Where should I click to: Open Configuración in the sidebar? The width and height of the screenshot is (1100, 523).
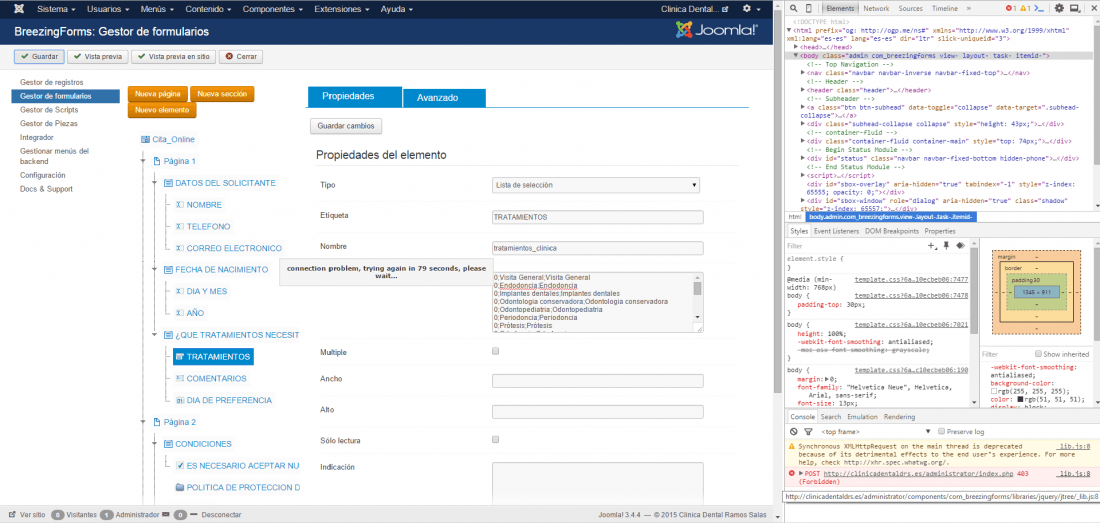43,175
